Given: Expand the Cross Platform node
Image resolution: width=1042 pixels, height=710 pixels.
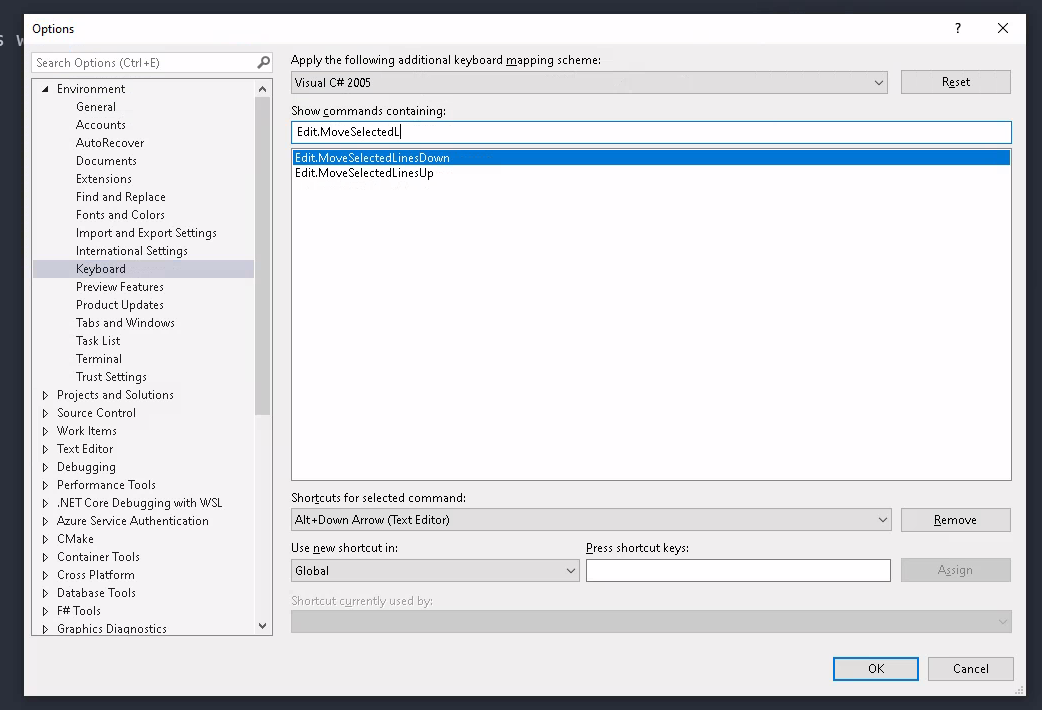Looking at the screenshot, I should tap(45, 574).
